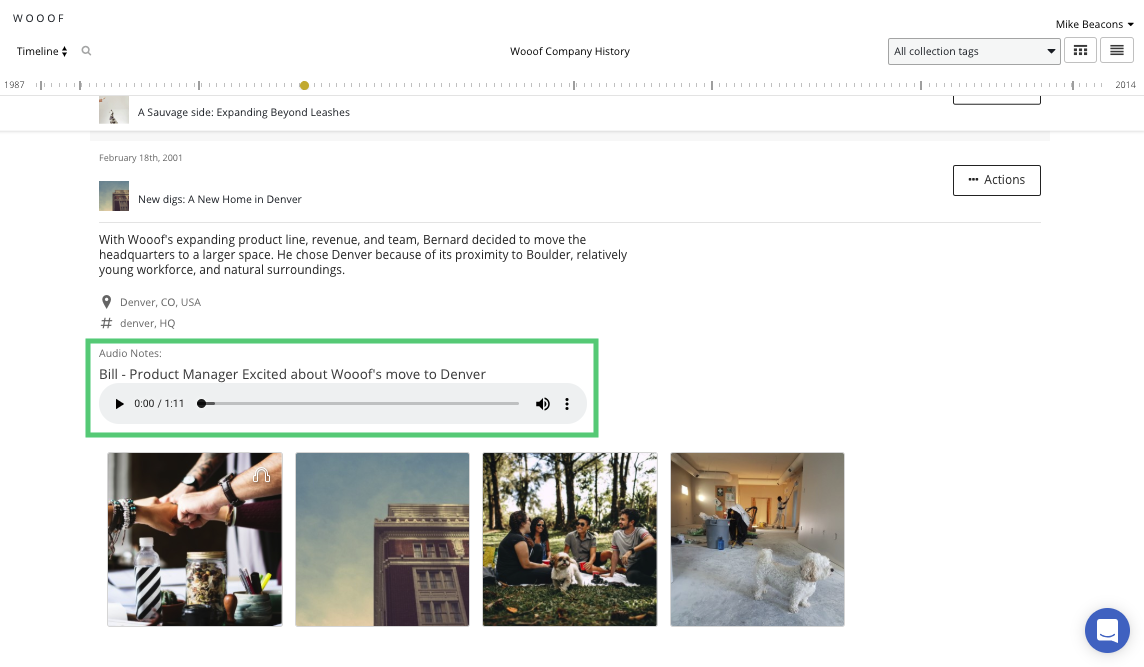The width and height of the screenshot is (1144, 667).
Task: Click the Sauvage entry small thumbnail
Action: (x=114, y=110)
